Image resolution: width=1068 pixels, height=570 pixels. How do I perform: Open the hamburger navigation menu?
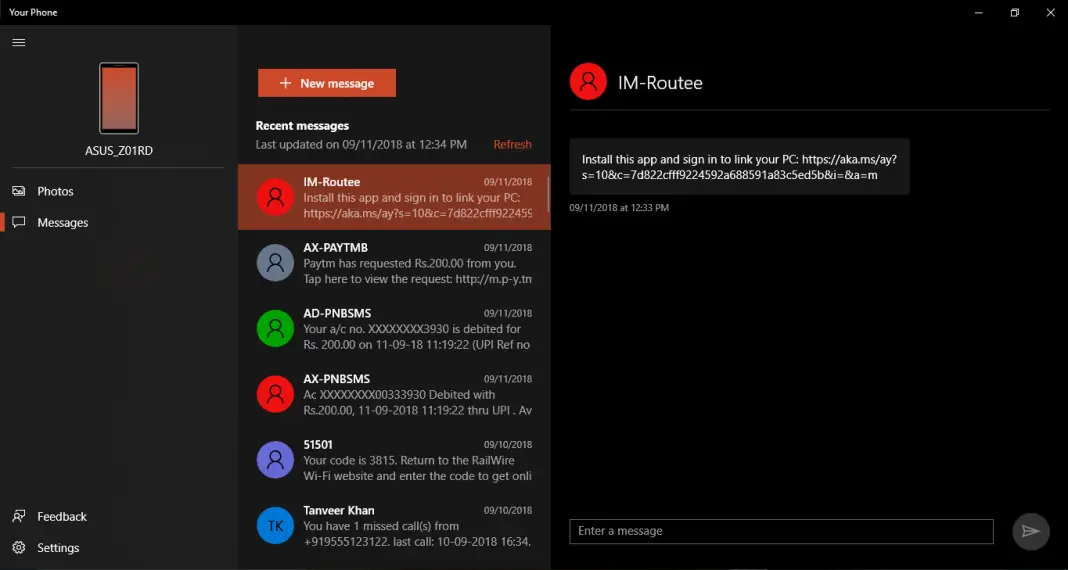coord(18,42)
